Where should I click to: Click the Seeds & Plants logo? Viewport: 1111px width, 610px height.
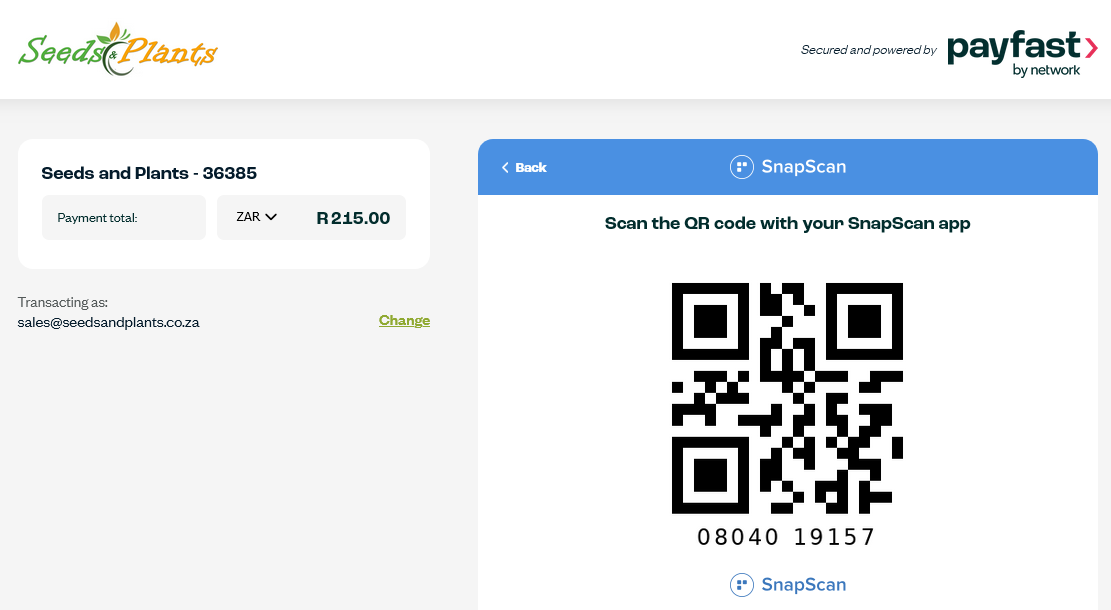[118, 50]
